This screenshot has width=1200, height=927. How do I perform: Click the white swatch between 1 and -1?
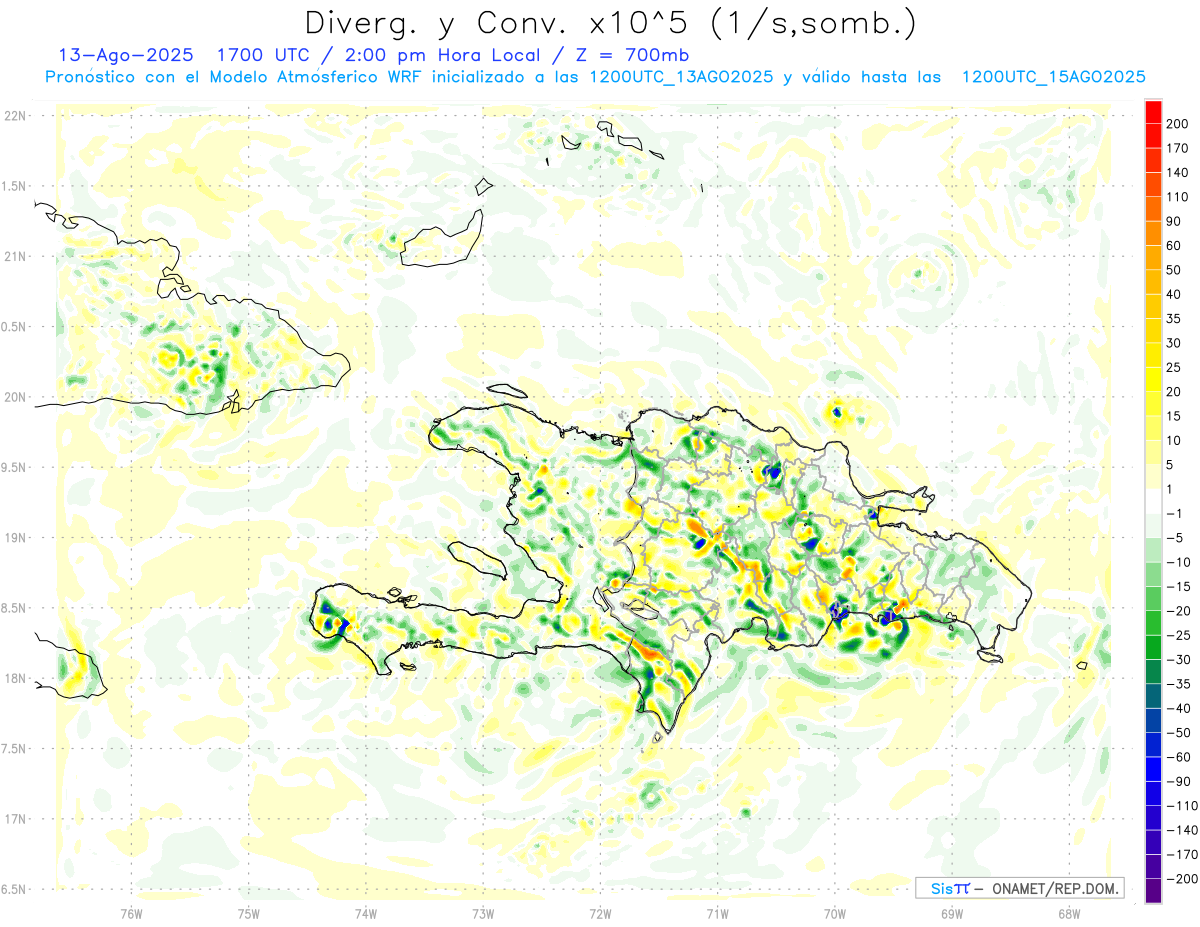(x=1153, y=501)
